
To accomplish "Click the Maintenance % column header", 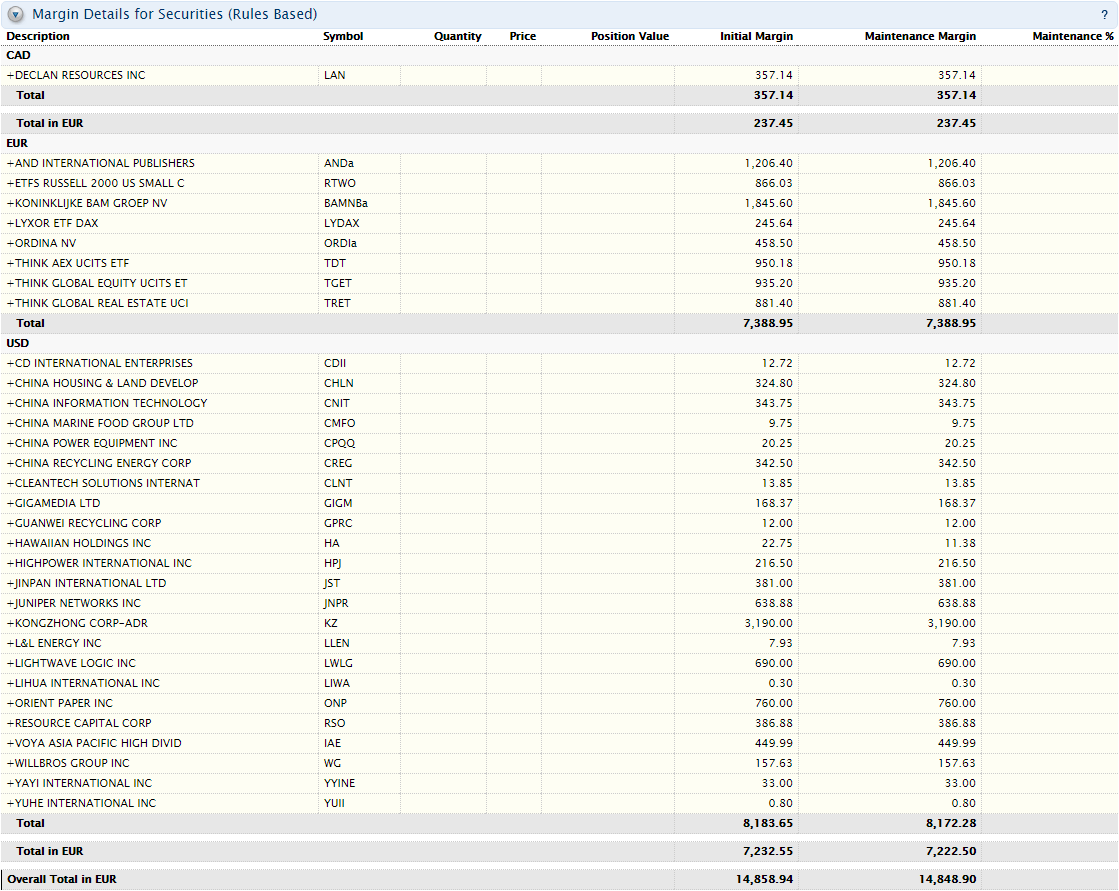I will 1073,36.
